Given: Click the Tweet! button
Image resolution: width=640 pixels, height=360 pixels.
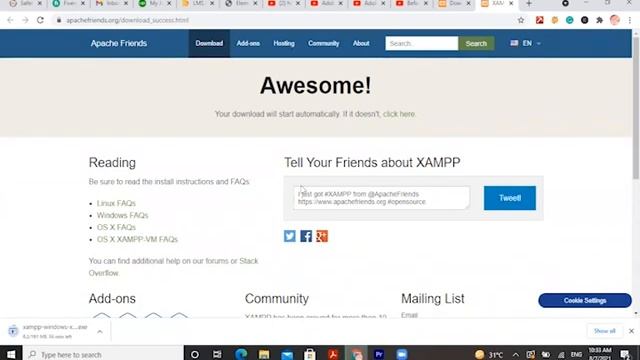Looking at the screenshot, I should (x=510, y=198).
